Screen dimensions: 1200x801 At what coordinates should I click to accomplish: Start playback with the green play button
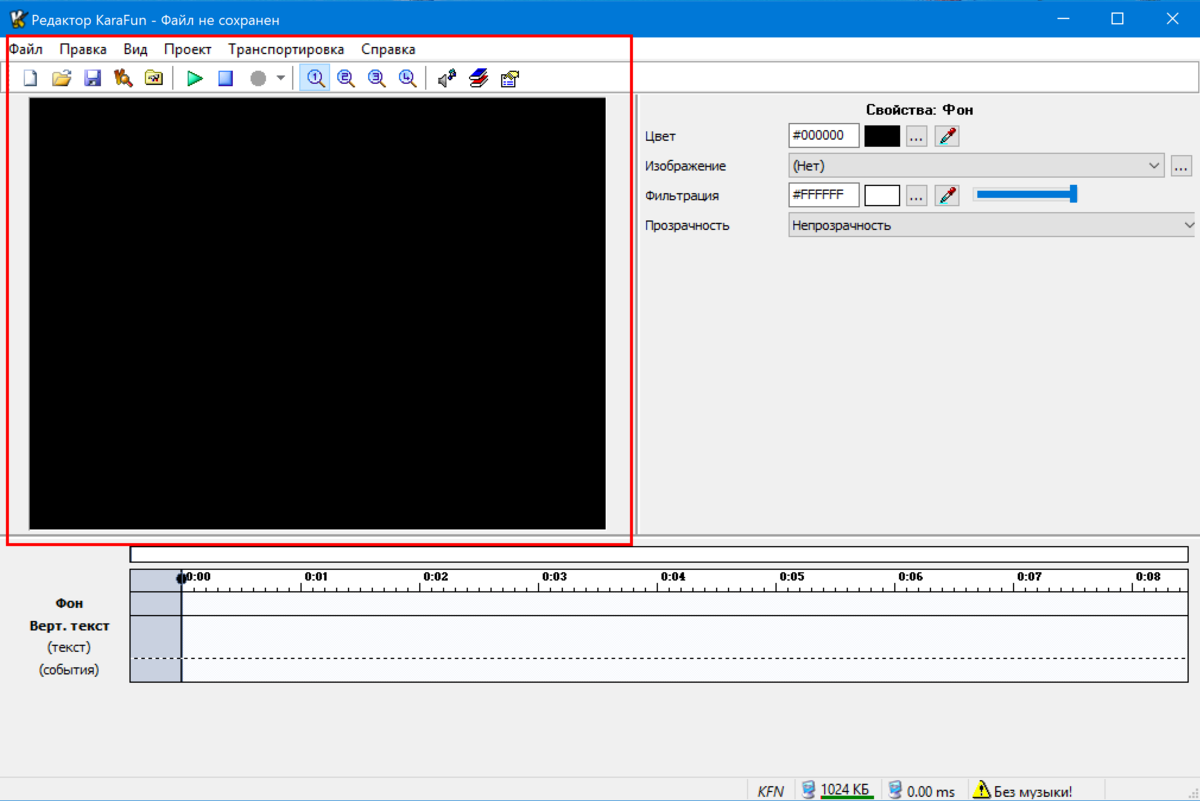point(195,78)
